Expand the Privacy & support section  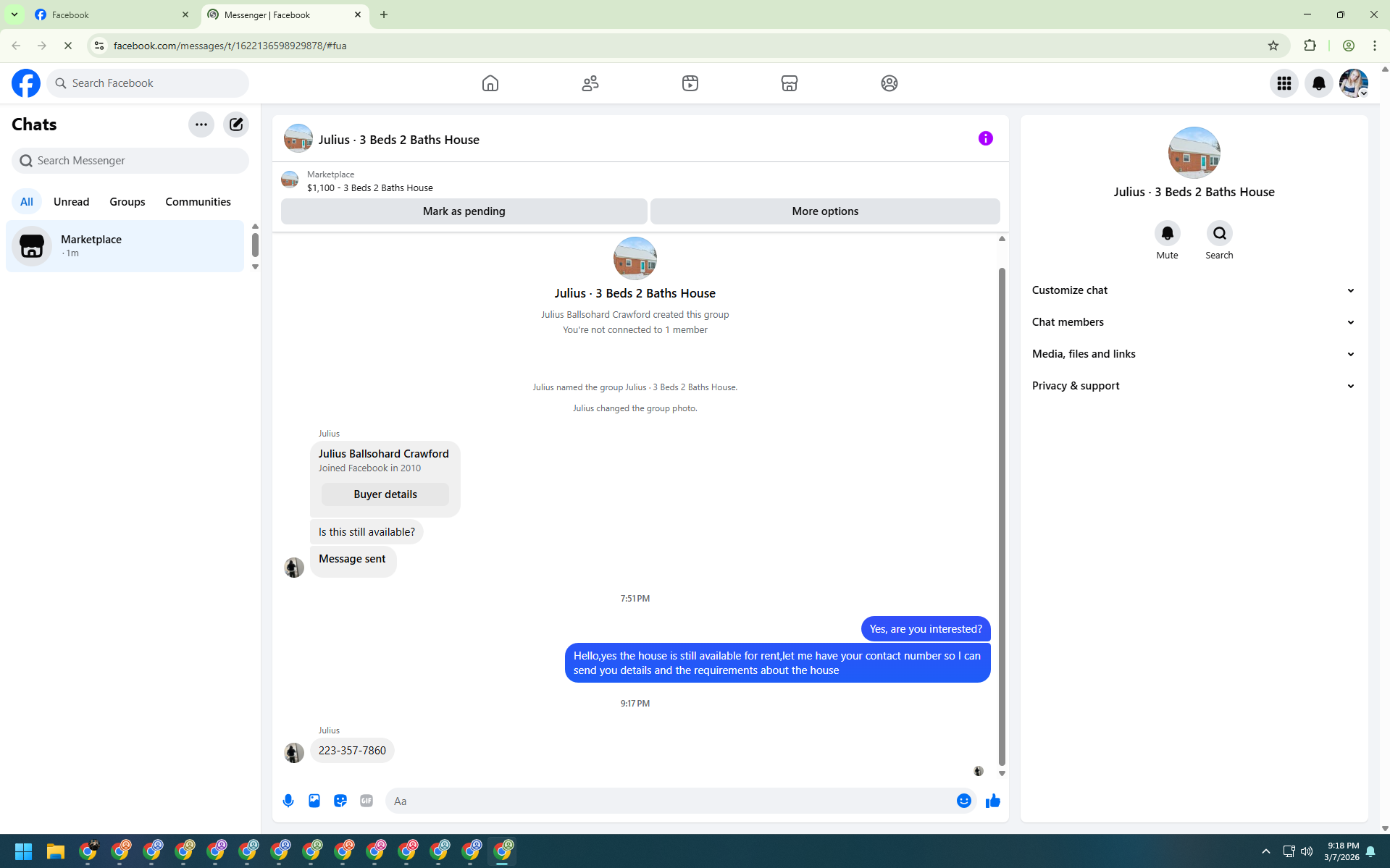[1194, 386]
